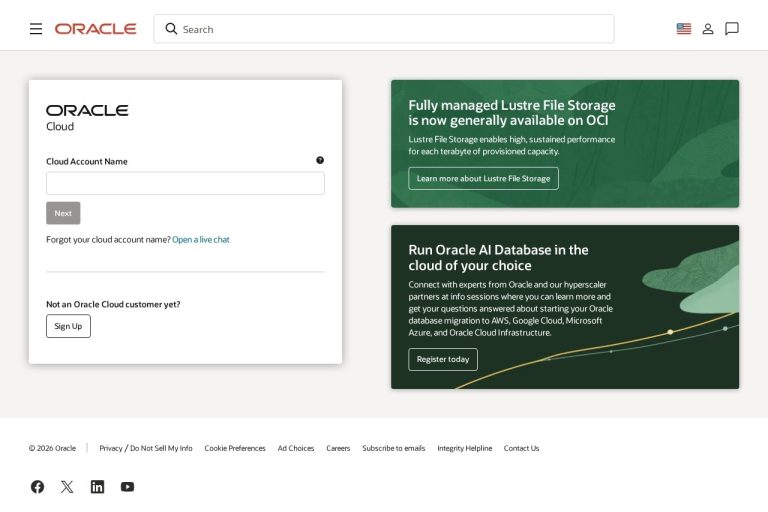Click the Next button

click(x=63, y=213)
